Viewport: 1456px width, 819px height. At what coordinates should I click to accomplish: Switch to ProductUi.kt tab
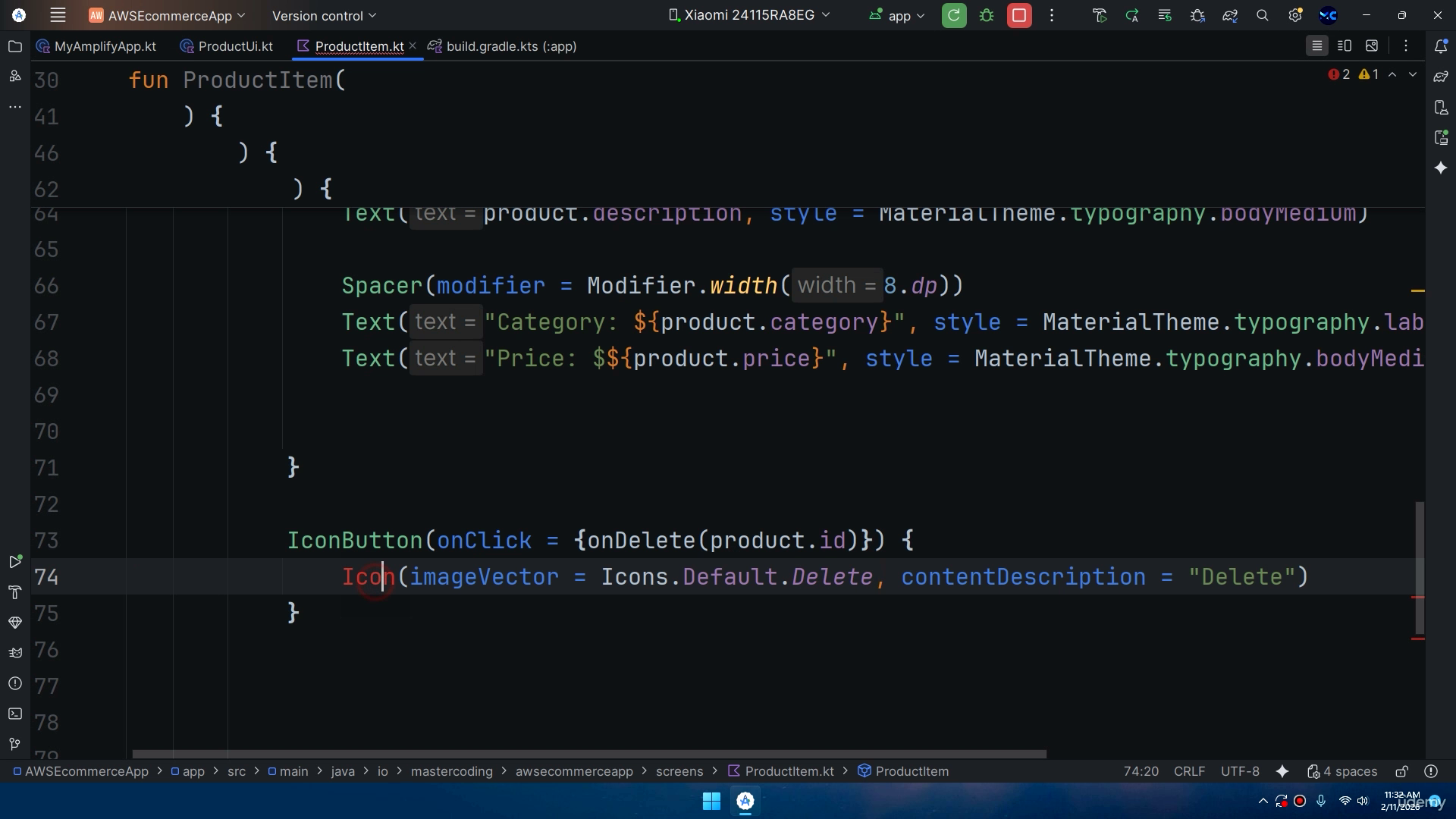click(227, 46)
